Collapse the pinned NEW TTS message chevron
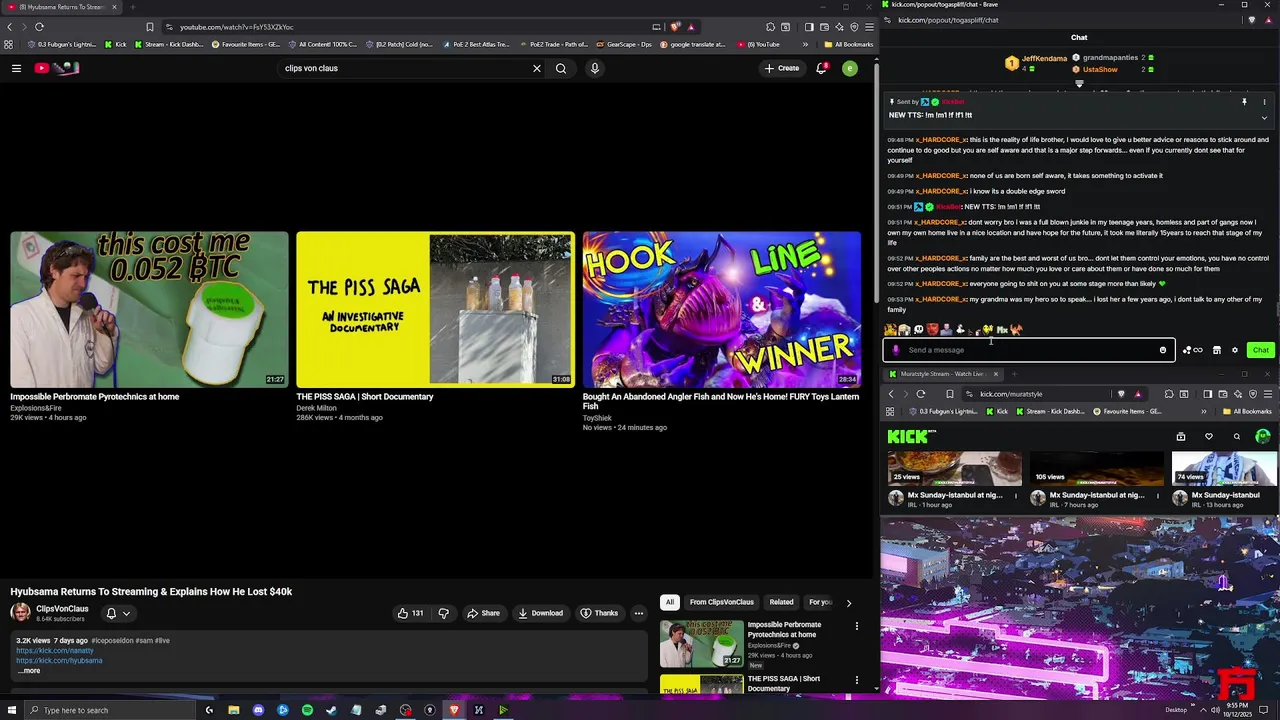 coord(1264,117)
